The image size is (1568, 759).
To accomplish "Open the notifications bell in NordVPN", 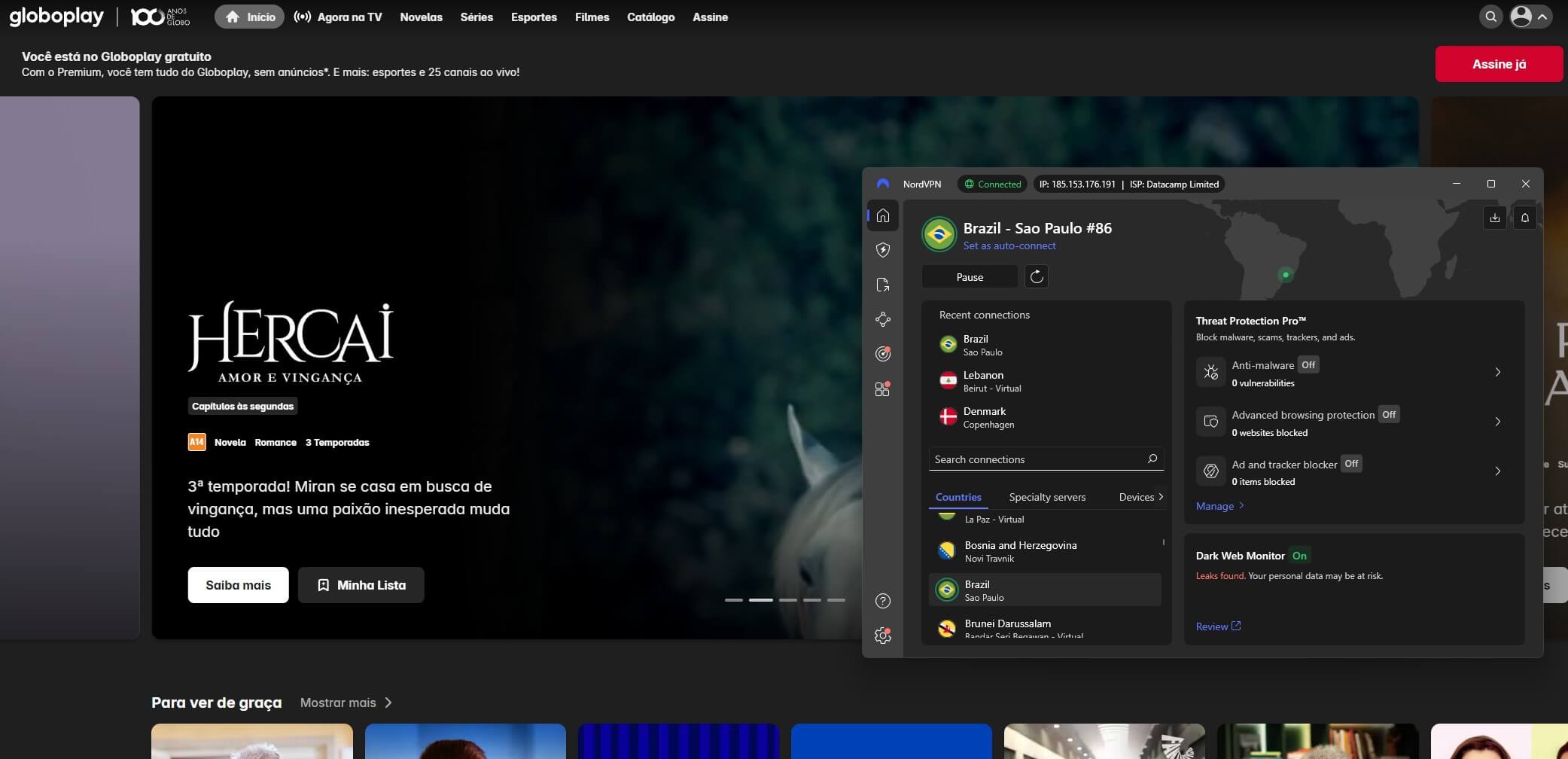I will tap(1525, 218).
